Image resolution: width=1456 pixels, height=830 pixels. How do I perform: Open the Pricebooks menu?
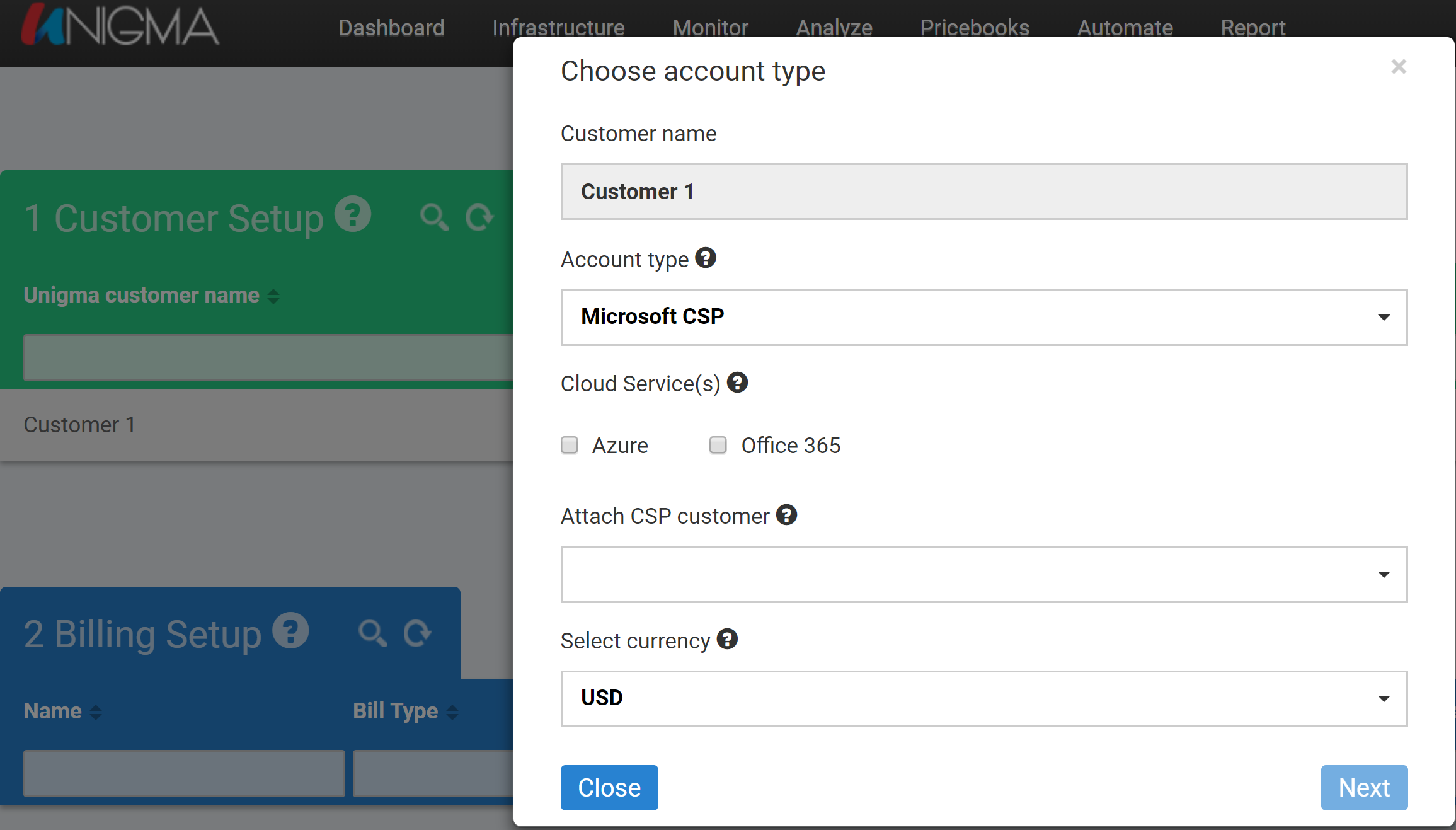click(975, 28)
